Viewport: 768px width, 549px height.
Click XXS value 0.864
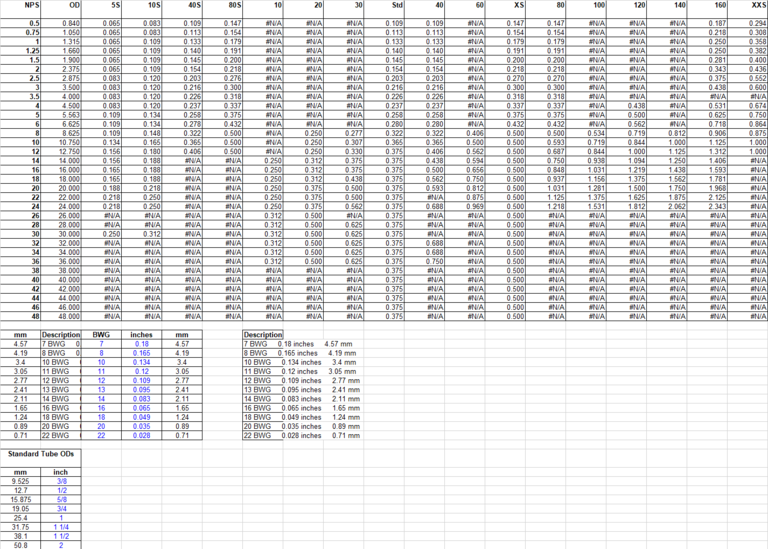click(x=747, y=124)
